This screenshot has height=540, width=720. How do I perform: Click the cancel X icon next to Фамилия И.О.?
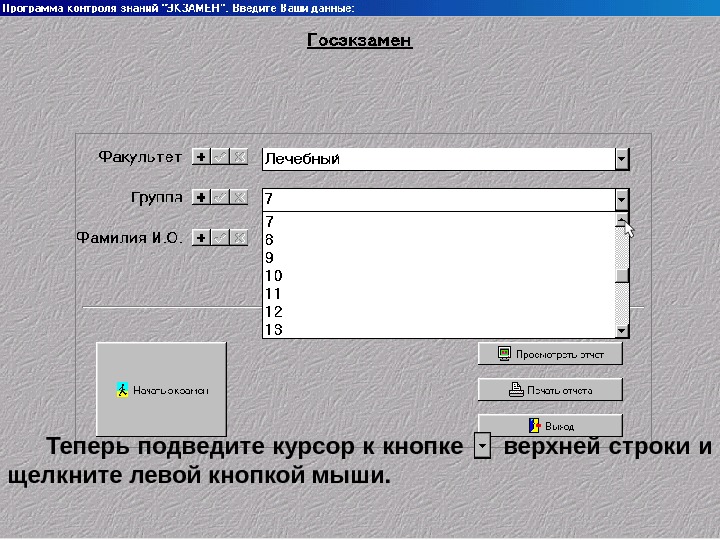(x=239, y=238)
